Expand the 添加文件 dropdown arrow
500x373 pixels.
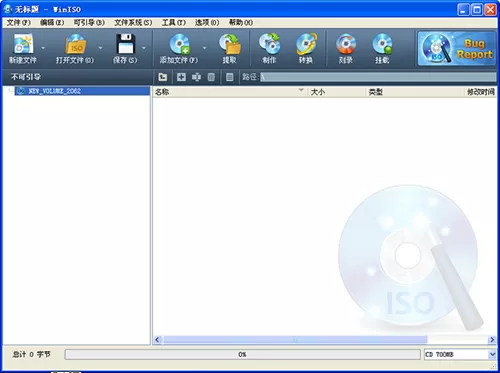(x=205, y=48)
